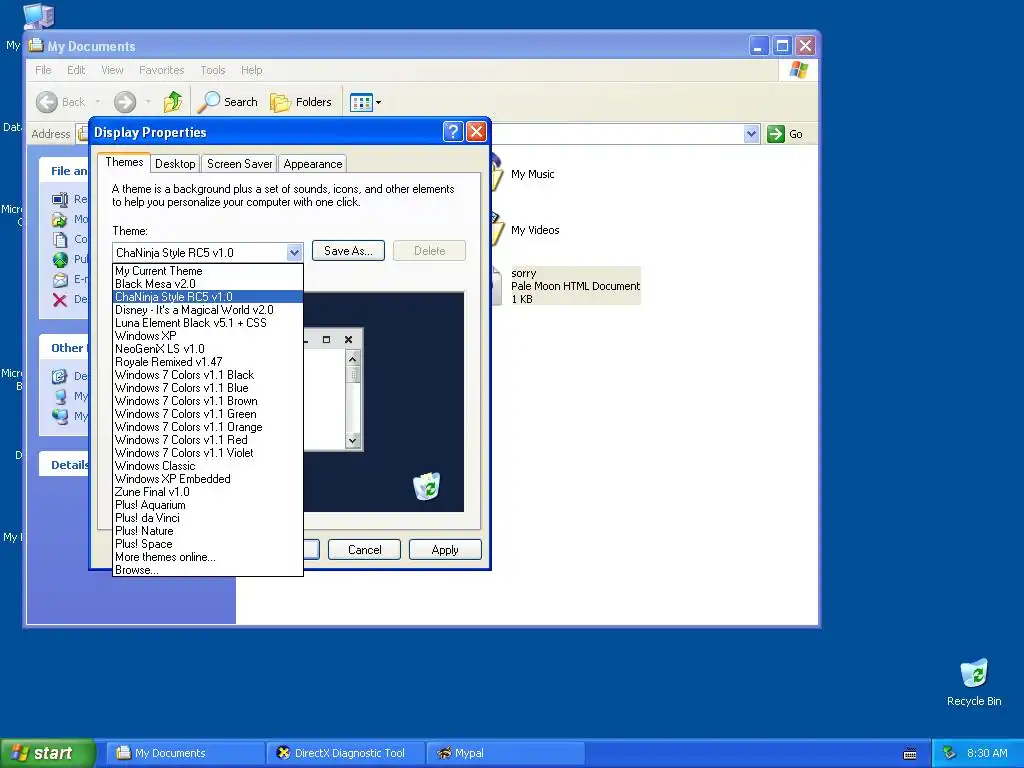Screen dimensions: 1024x768
Task: Open the View menu
Action: [112, 70]
